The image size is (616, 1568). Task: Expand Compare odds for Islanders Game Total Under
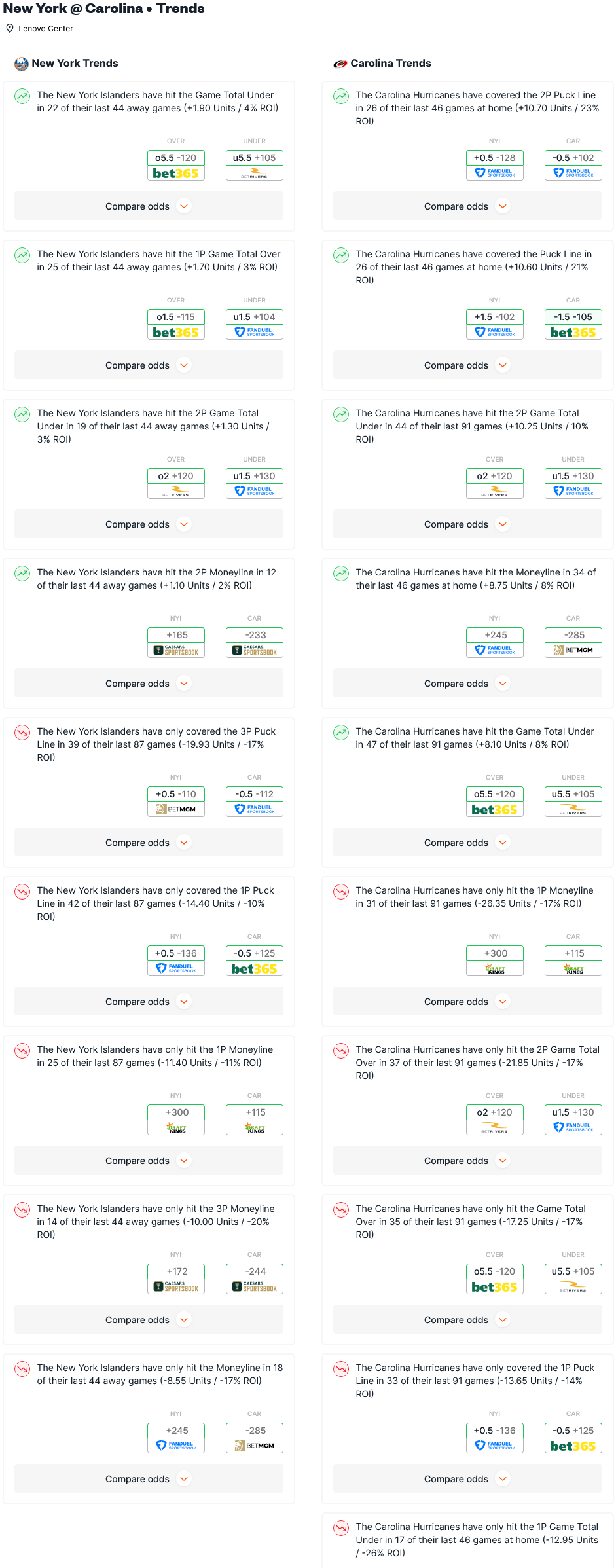click(149, 206)
